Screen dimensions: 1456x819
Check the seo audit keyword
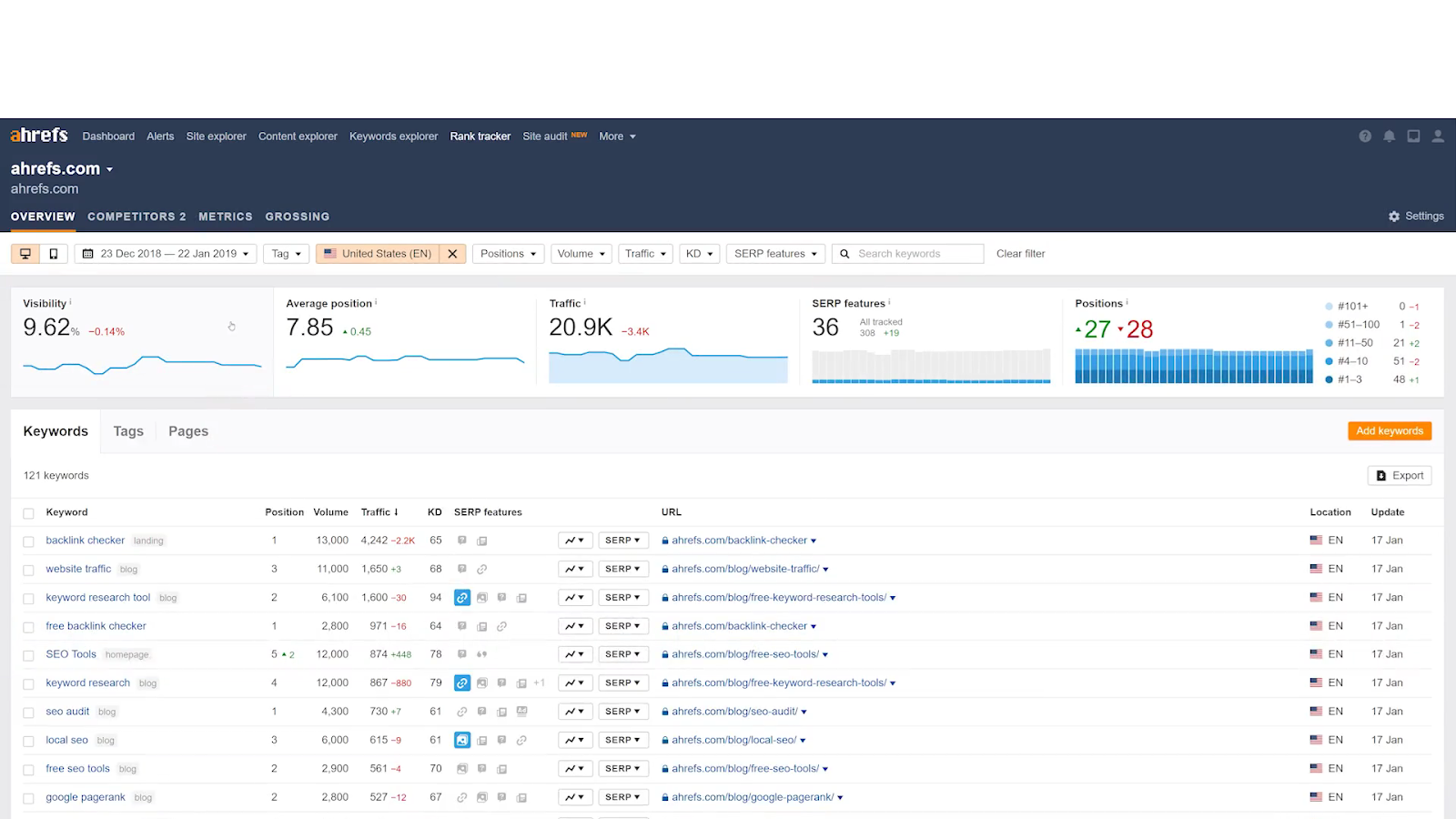tap(28, 713)
